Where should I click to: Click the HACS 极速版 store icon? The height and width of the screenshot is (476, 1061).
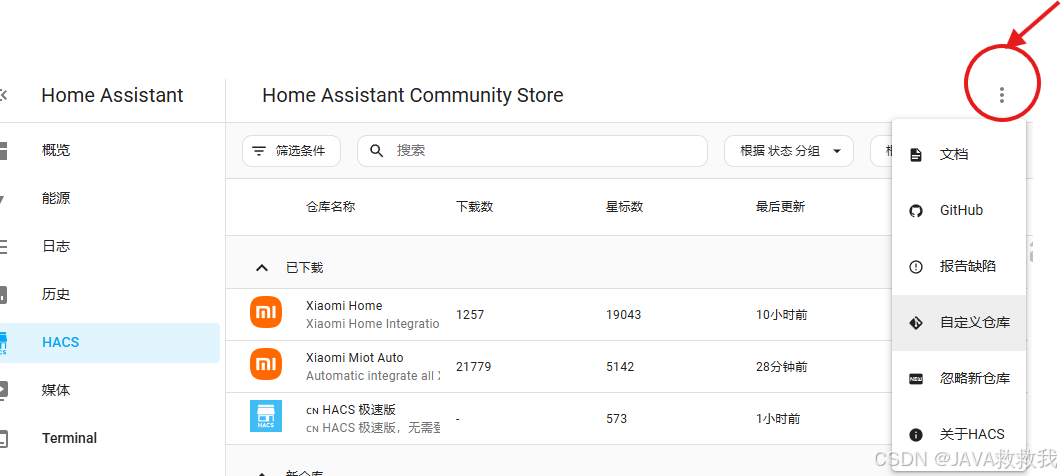(266, 416)
